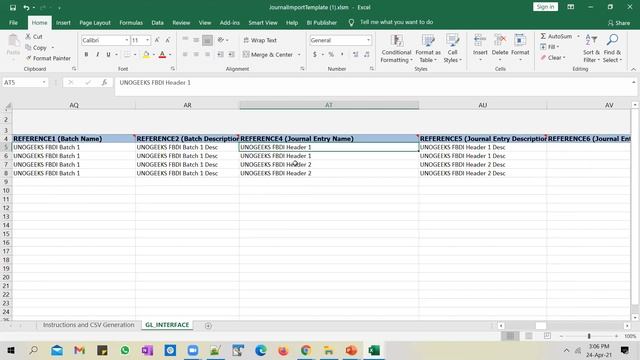Open Gmail from the taskbar

tap(80, 350)
